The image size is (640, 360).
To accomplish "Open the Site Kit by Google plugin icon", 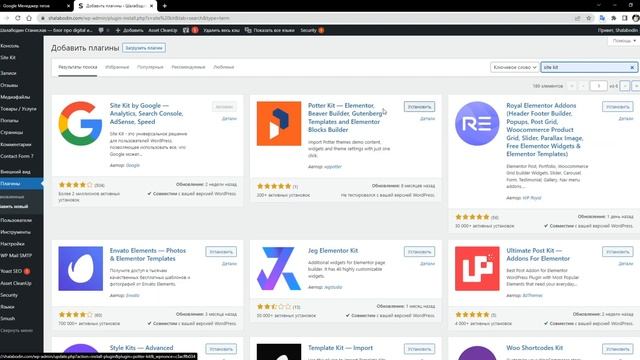I will point(80,123).
